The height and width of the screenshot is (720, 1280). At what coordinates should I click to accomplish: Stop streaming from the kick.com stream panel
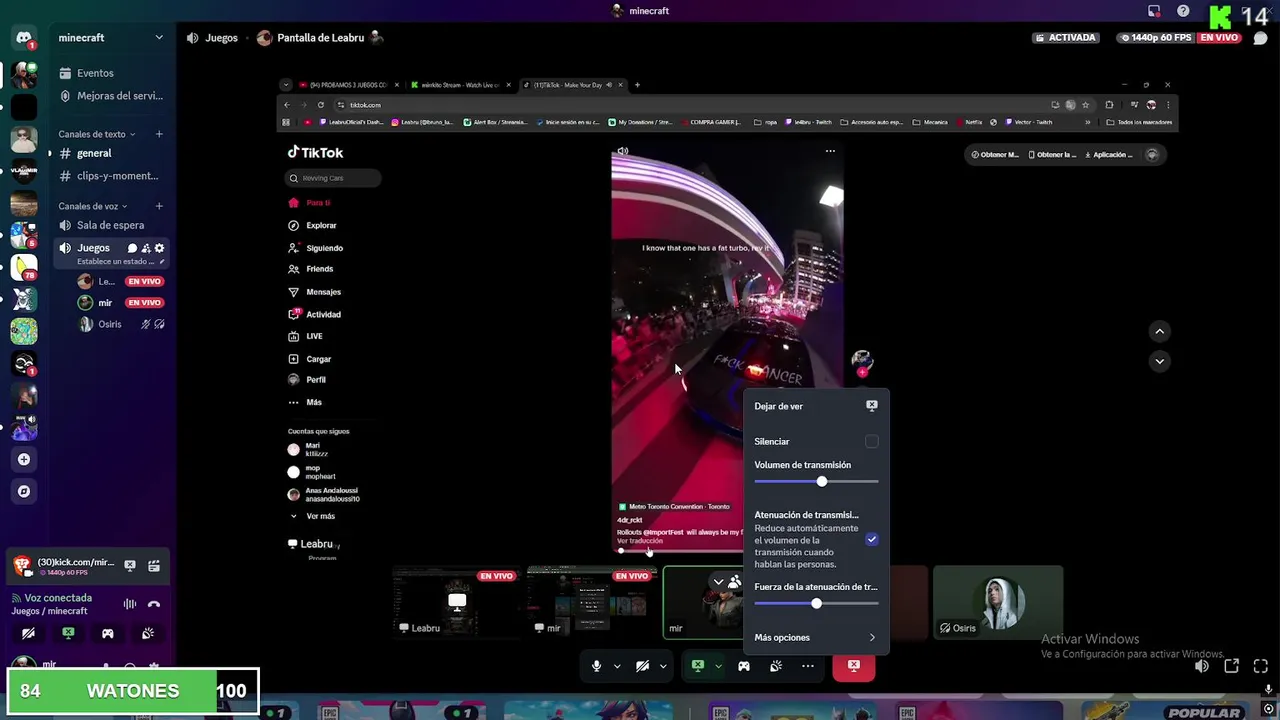coord(130,566)
